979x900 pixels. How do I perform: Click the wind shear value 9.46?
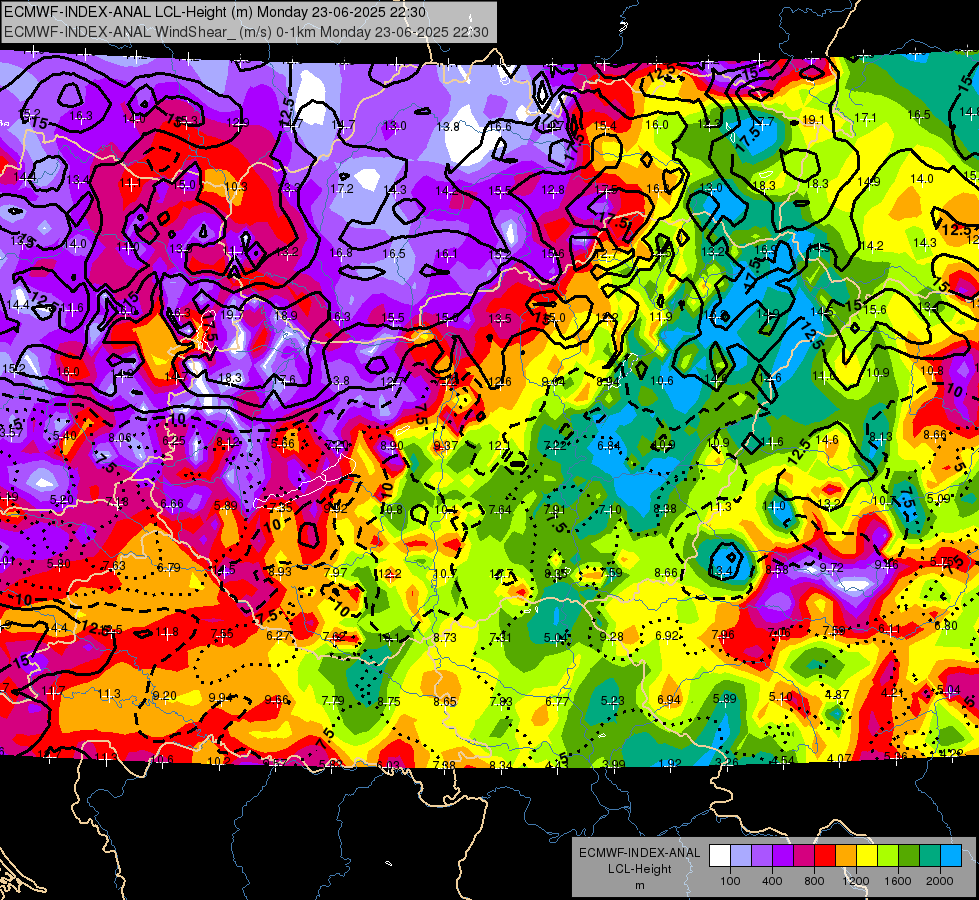pyautogui.click(x=887, y=565)
